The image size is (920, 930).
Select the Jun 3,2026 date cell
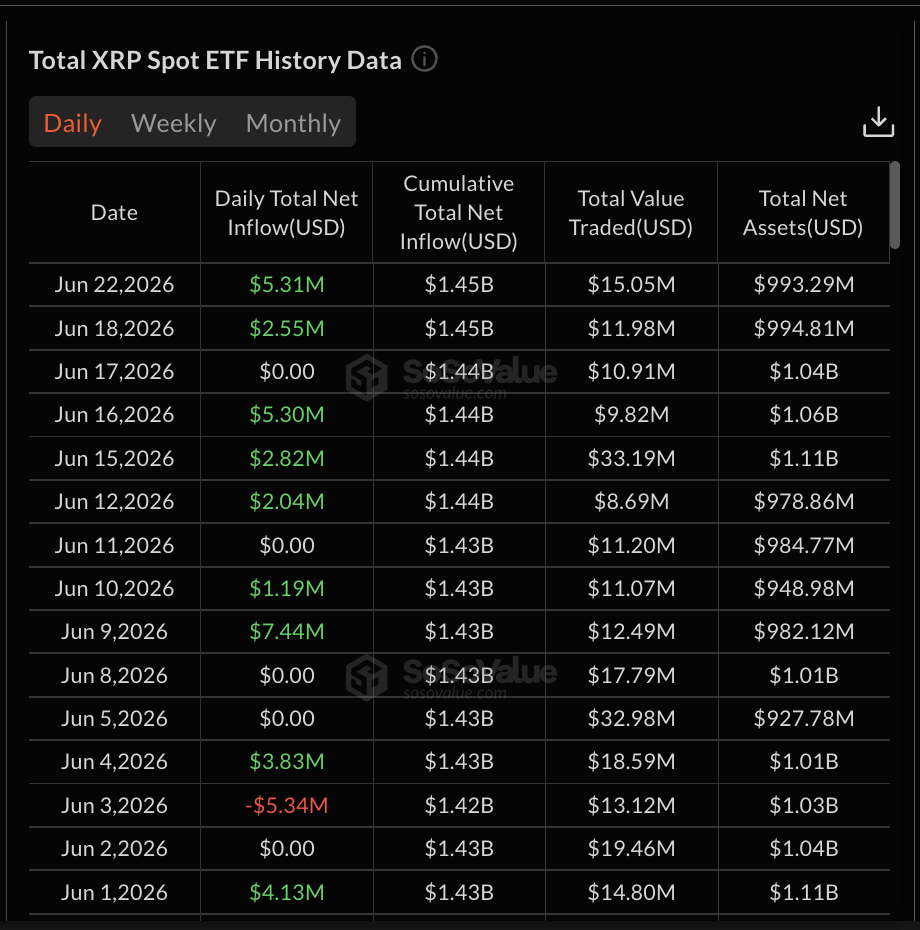114,805
